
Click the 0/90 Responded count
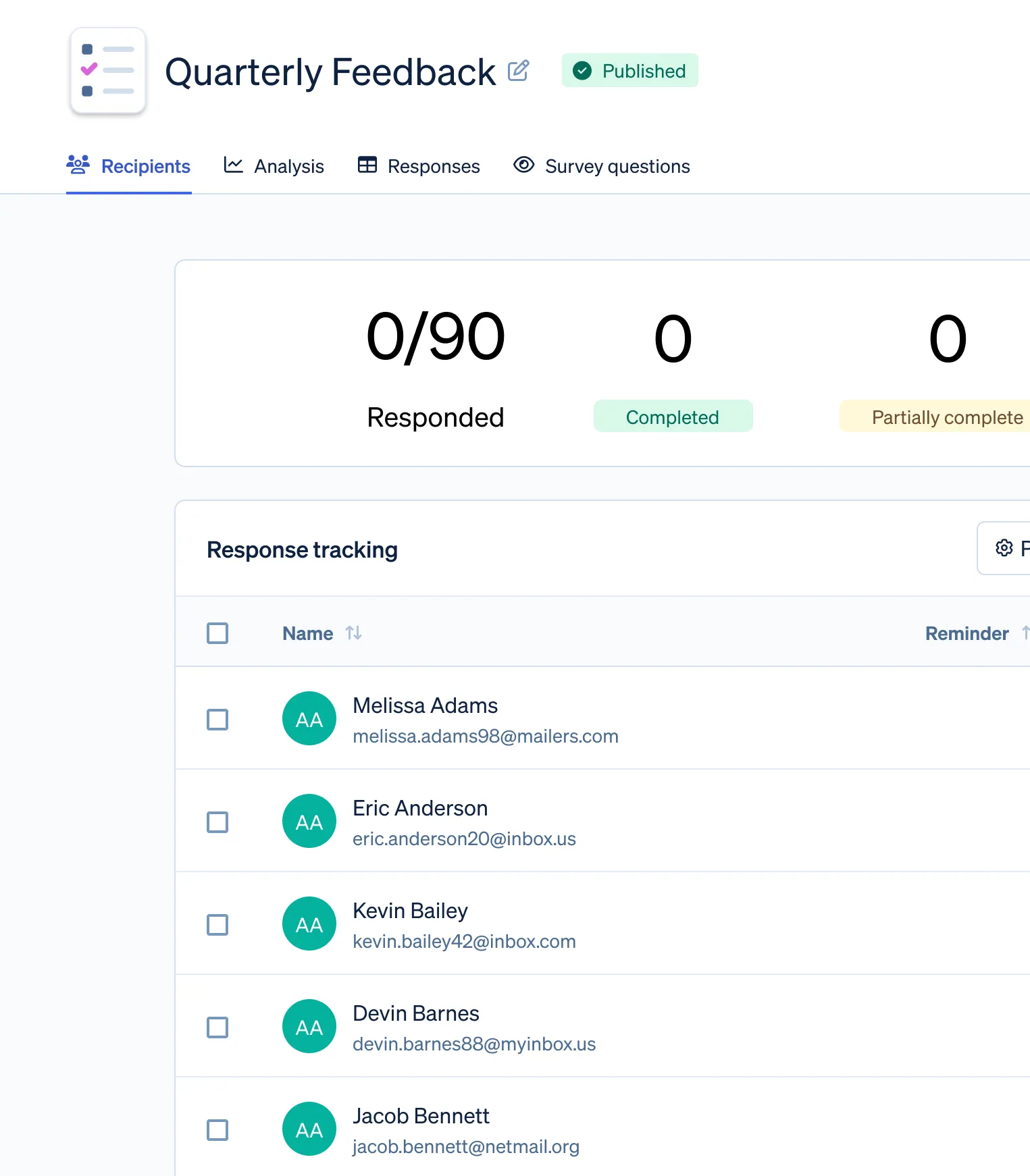coord(436,337)
